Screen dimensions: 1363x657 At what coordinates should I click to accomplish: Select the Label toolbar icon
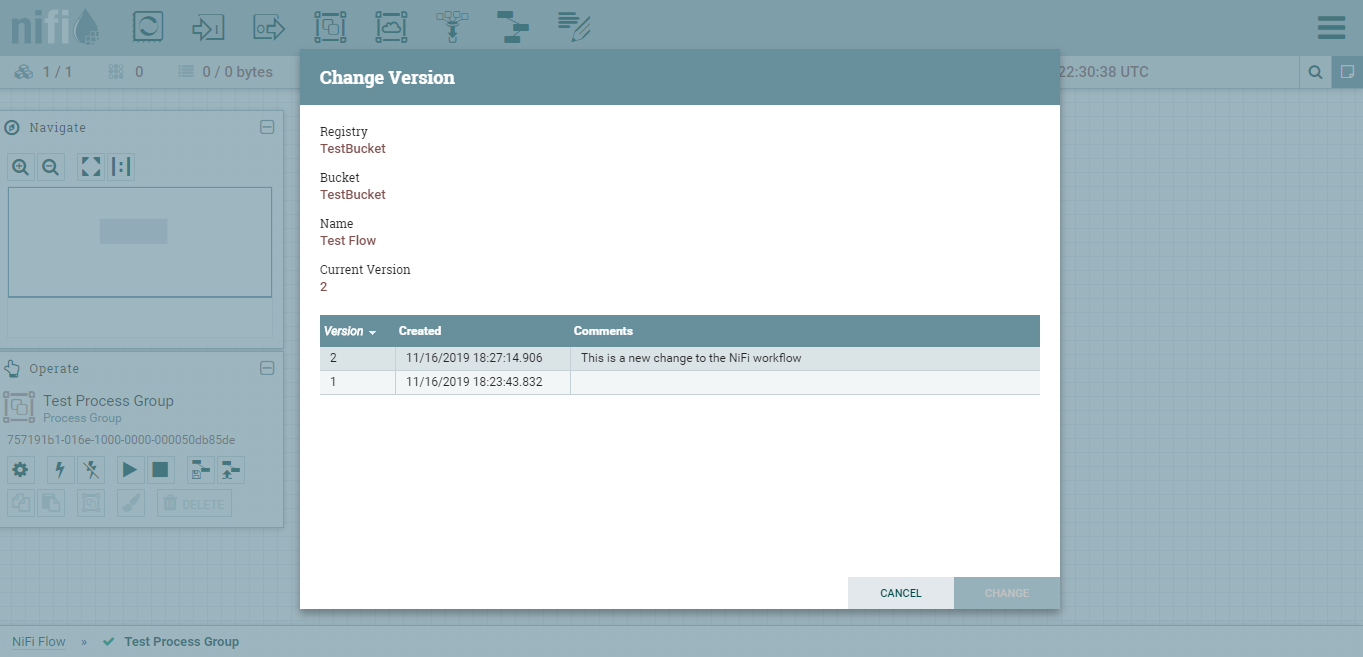point(574,27)
